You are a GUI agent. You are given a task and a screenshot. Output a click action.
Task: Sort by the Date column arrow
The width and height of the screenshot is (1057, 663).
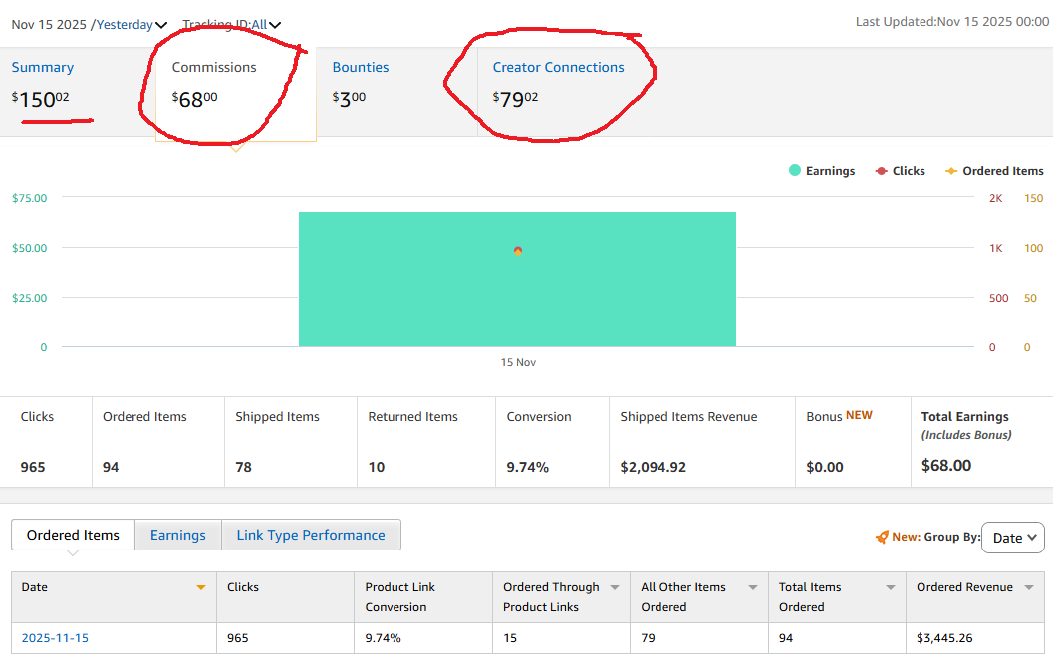(200, 588)
